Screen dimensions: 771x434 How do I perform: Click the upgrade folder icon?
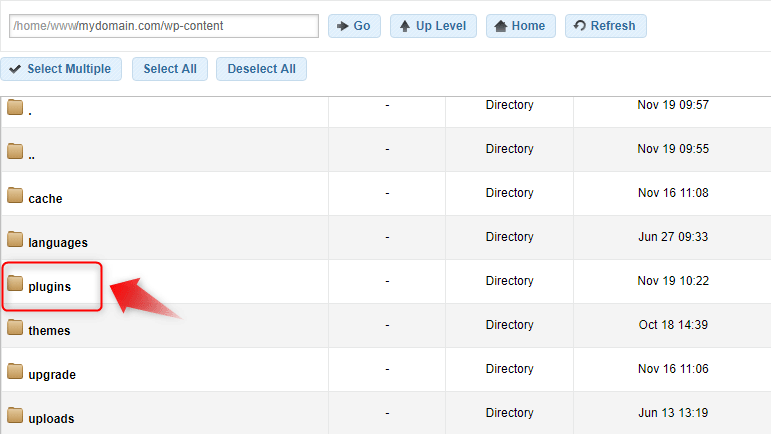point(15,372)
